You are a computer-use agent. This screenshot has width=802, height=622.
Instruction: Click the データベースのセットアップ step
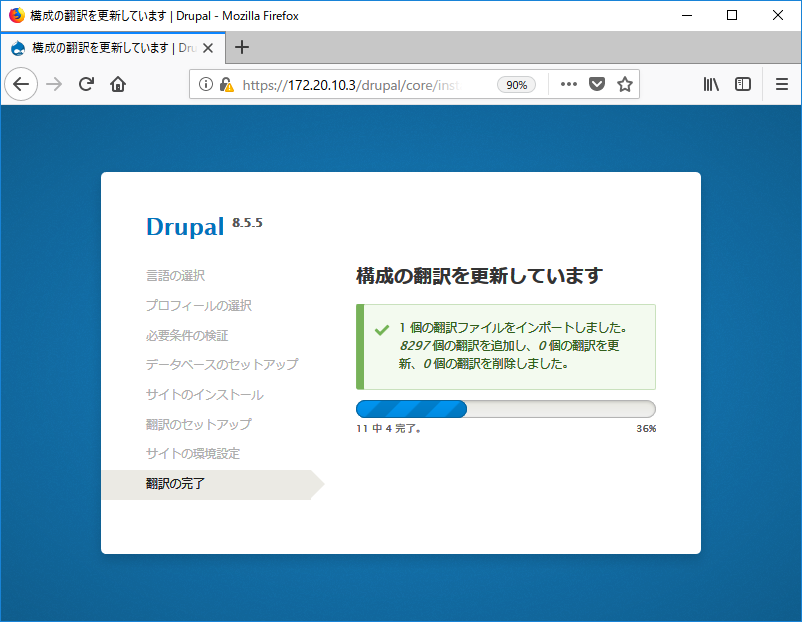click(222, 364)
